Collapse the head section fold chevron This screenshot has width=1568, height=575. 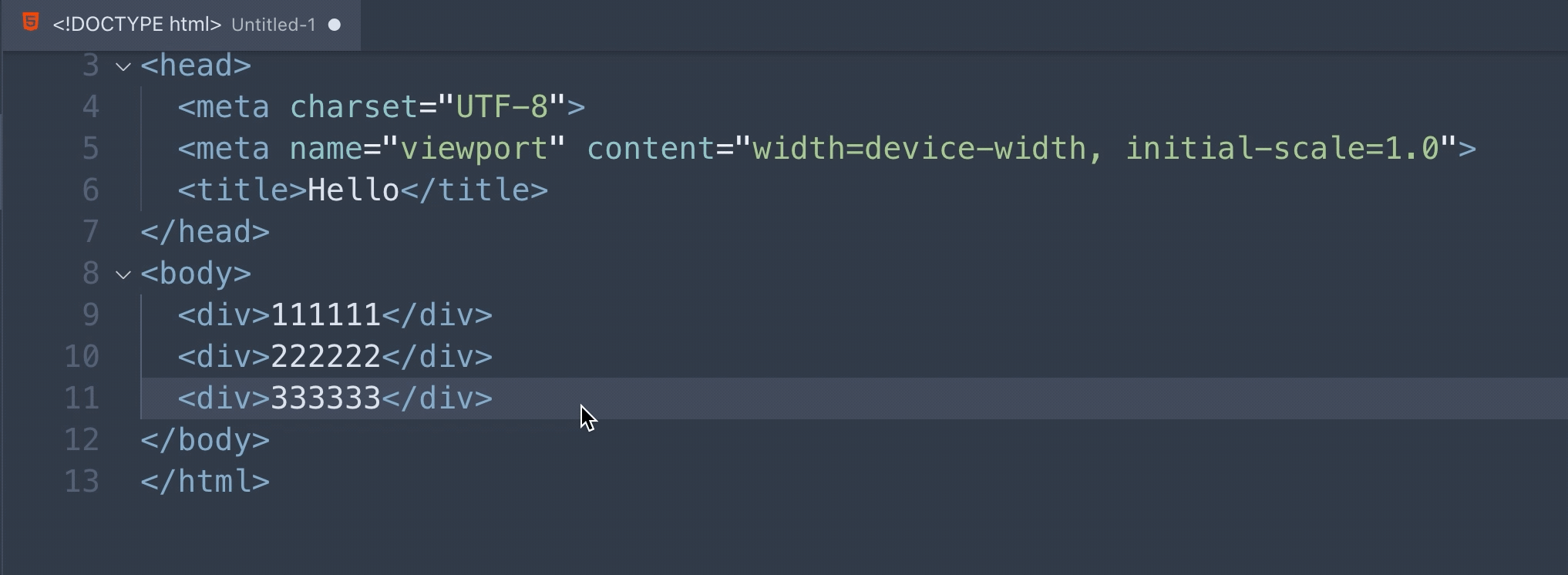coord(123,67)
